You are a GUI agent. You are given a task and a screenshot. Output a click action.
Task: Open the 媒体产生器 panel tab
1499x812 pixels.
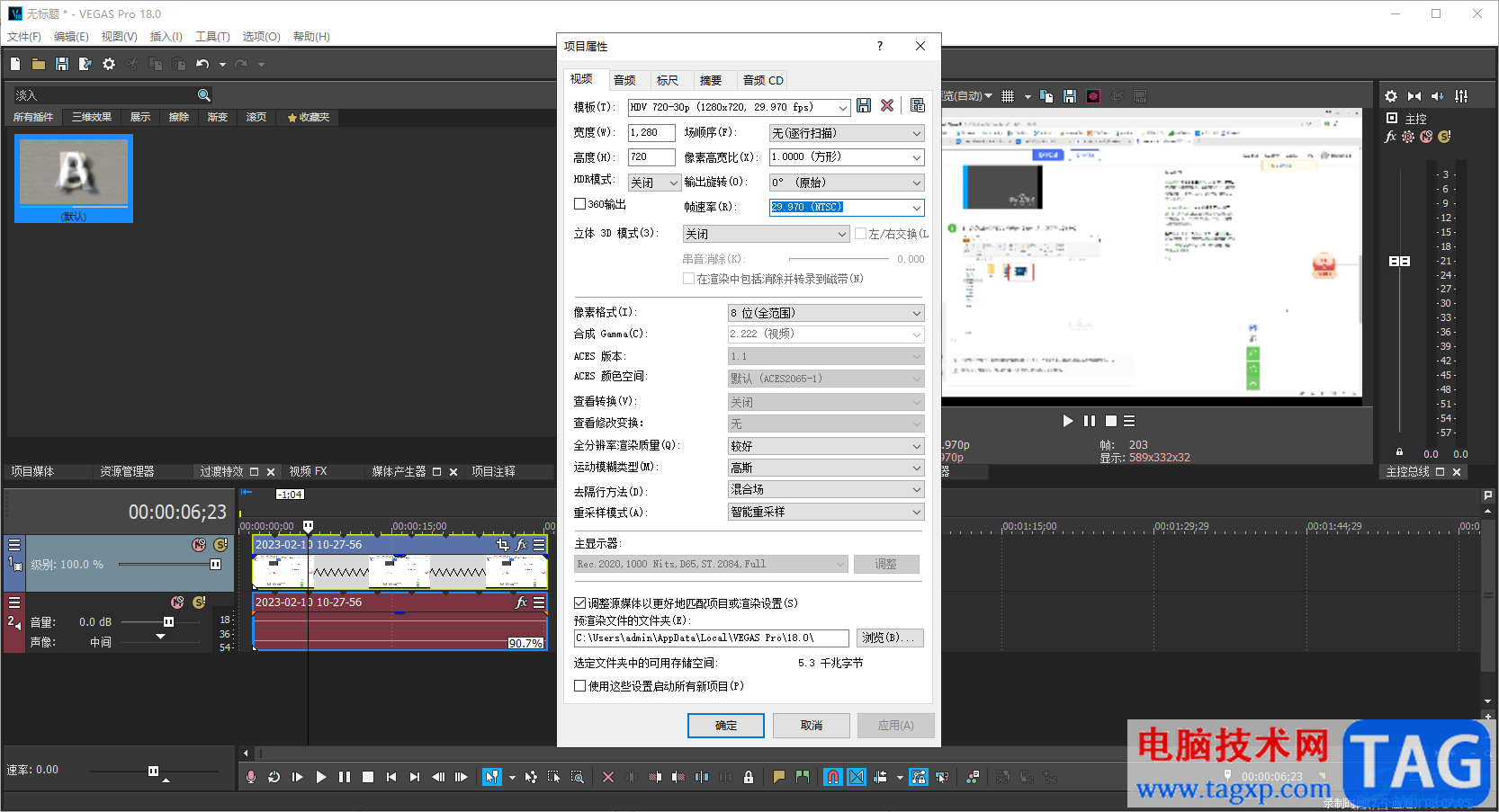[x=399, y=471]
